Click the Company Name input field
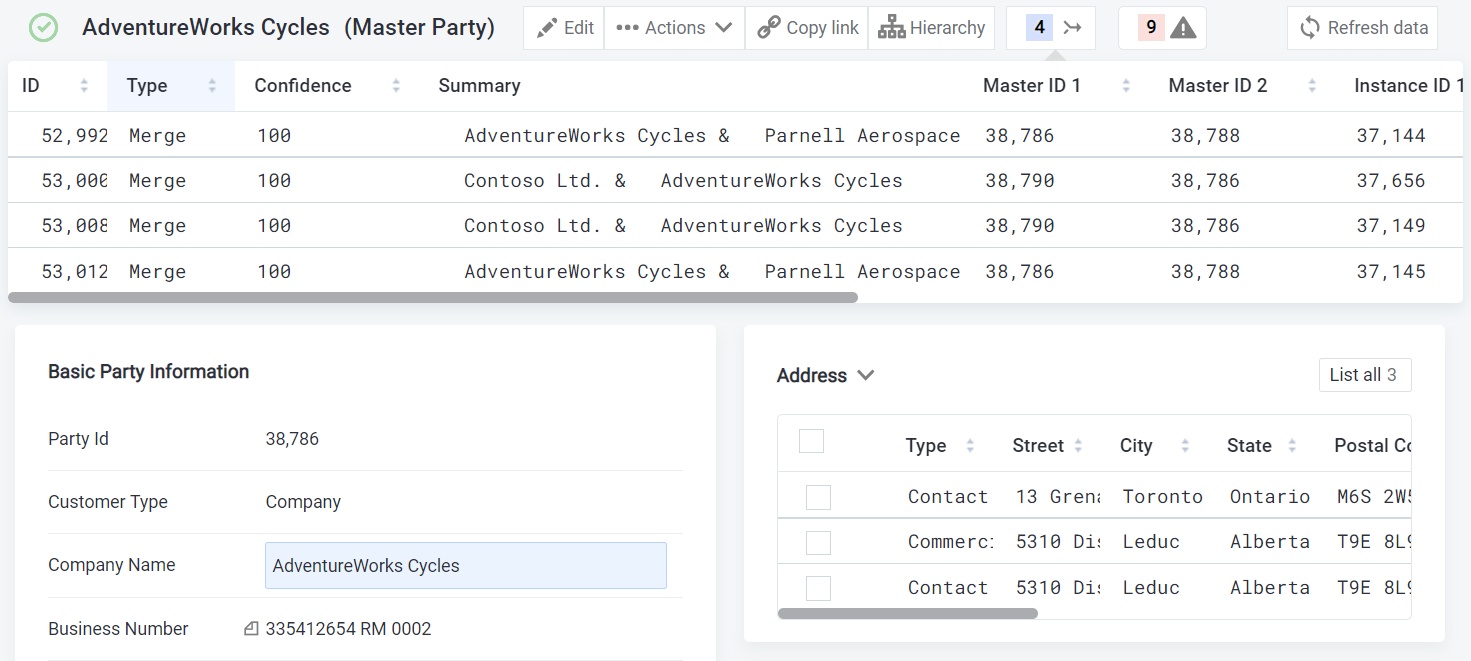1471x661 pixels. coord(465,566)
